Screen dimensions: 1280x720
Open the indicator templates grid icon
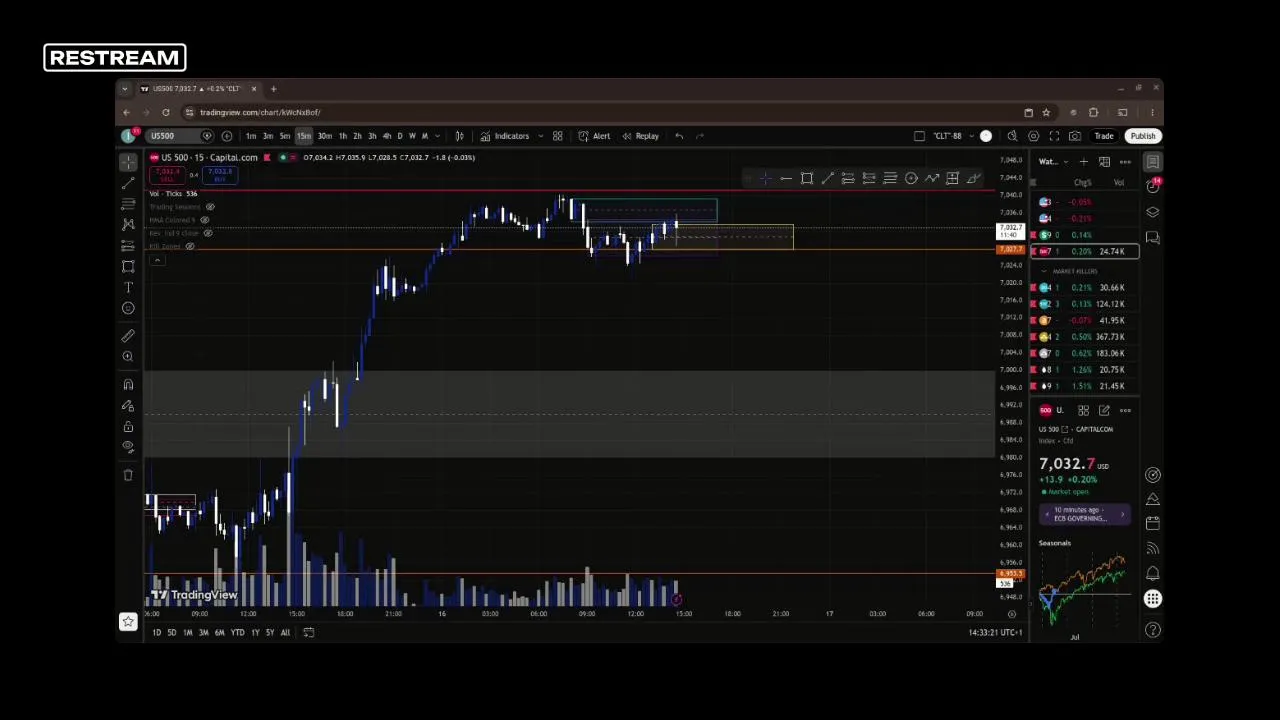[x=558, y=136]
